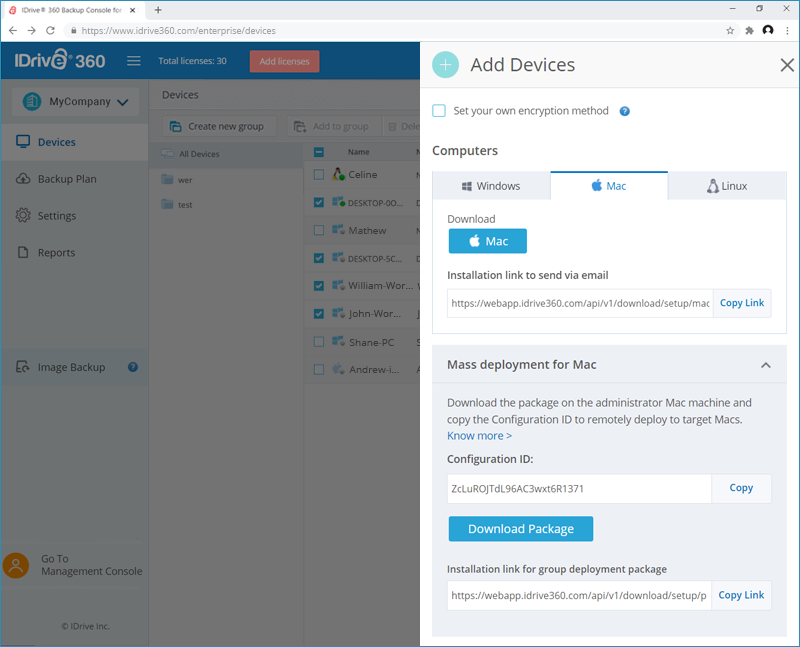Click the email installation link field

tap(580, 303)
